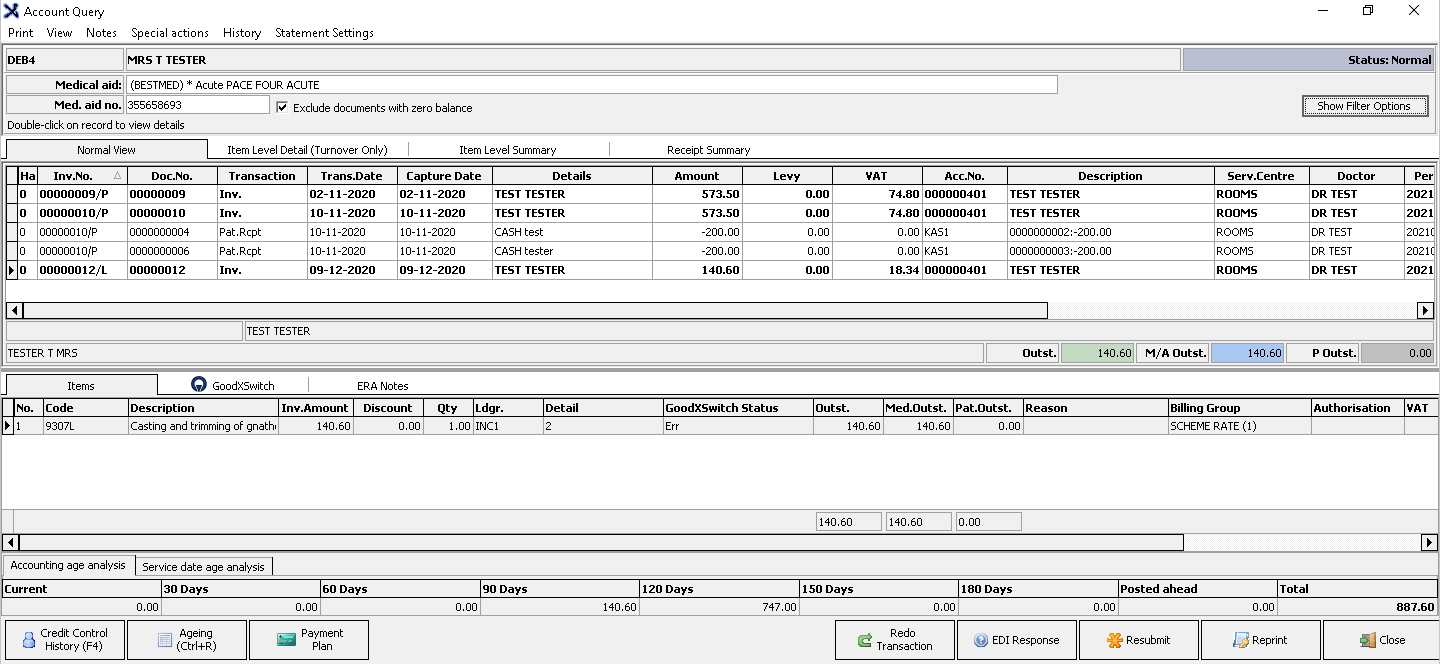The image size is (1440, 664).
Task: Click the Resubmit icon
Action: pos(1115,640)
